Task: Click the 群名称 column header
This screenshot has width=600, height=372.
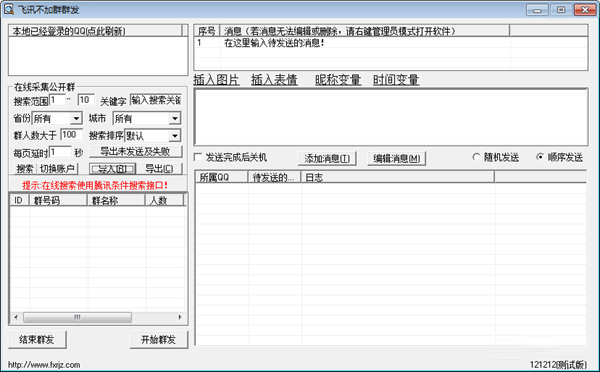Action: (116, 200)
